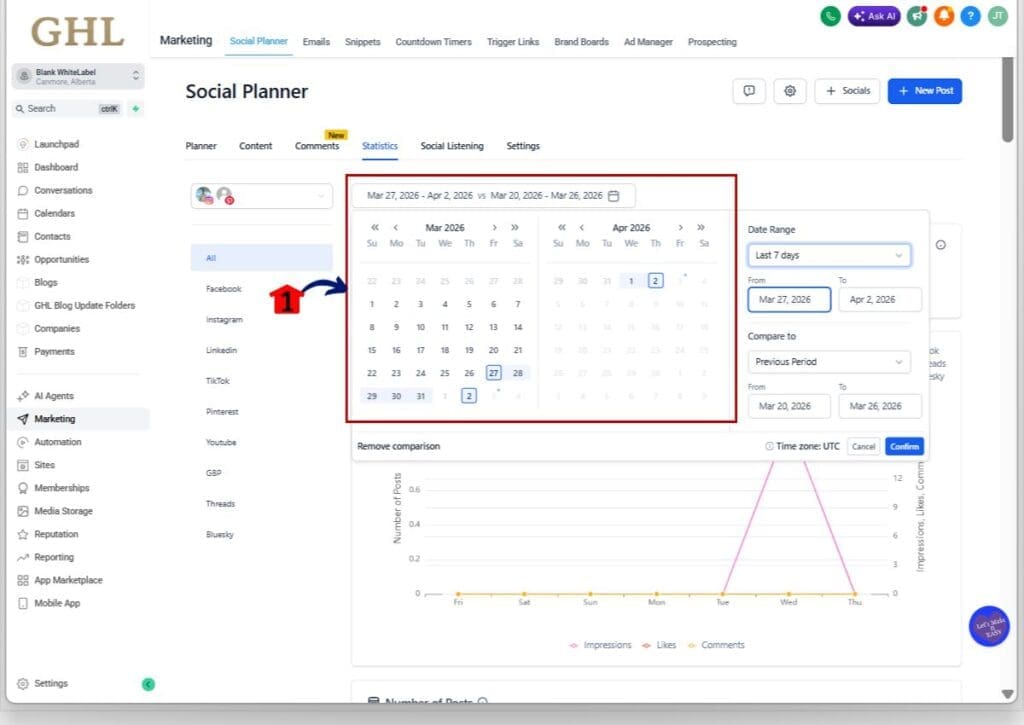Collapse sidebar using green arrow icon
1024x725 pixels.
click(148, 684)
